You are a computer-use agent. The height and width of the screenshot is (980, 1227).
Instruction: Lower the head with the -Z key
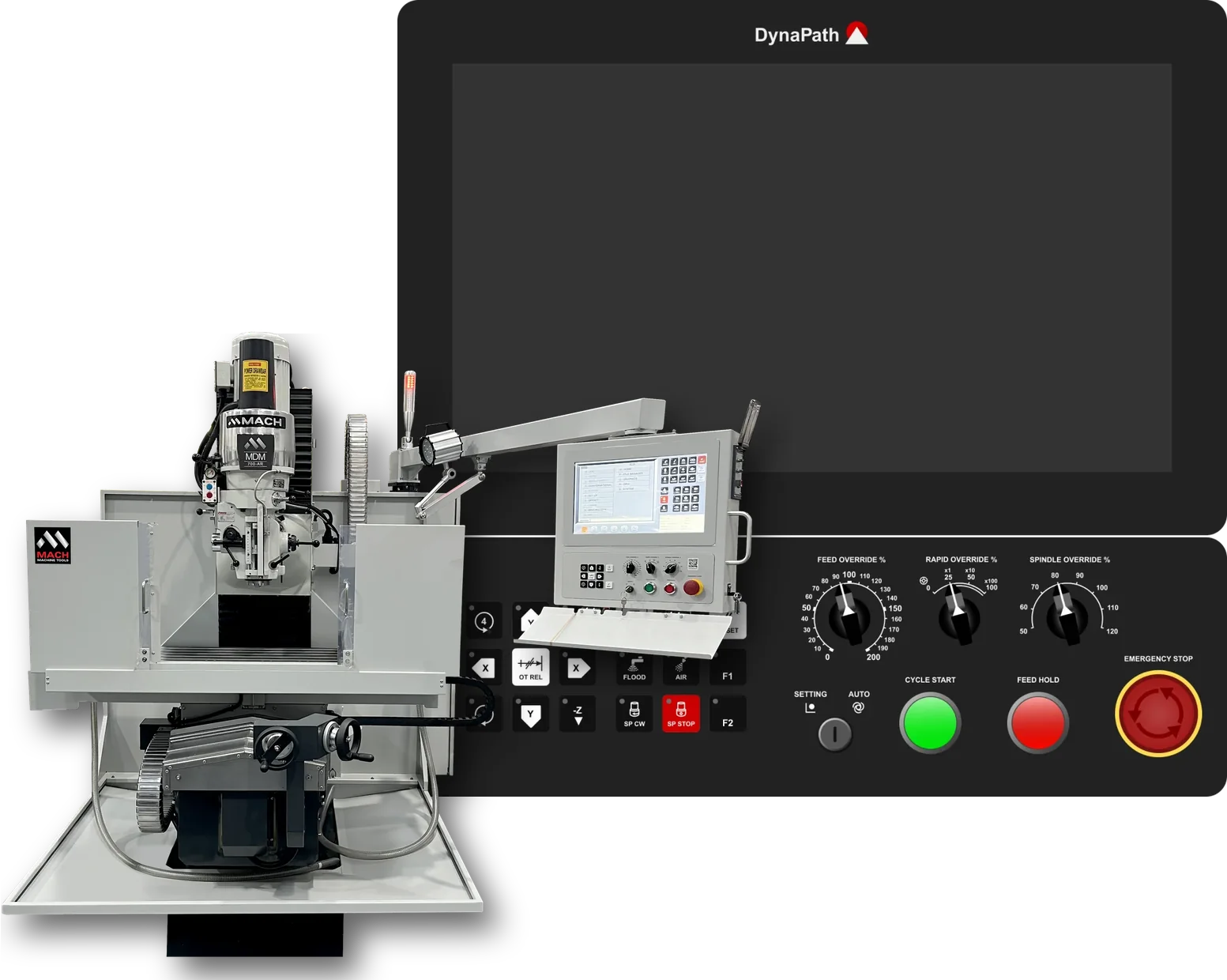click(578, 714)
